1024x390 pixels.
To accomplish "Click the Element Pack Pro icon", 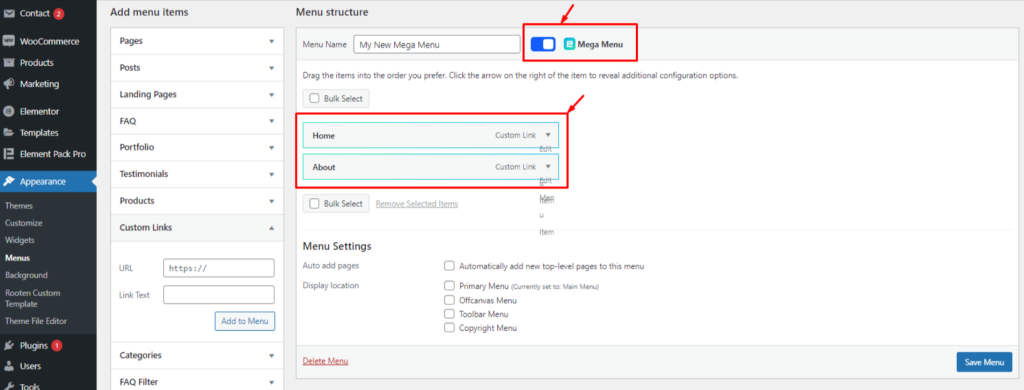I will pos(9,154).
